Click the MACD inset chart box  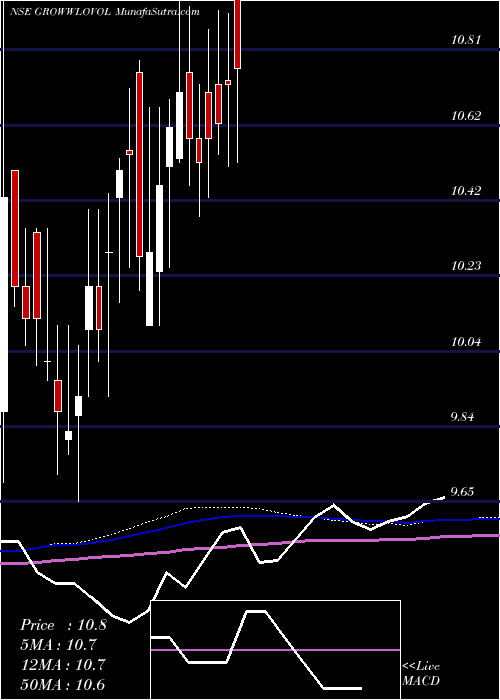(275, 650)
